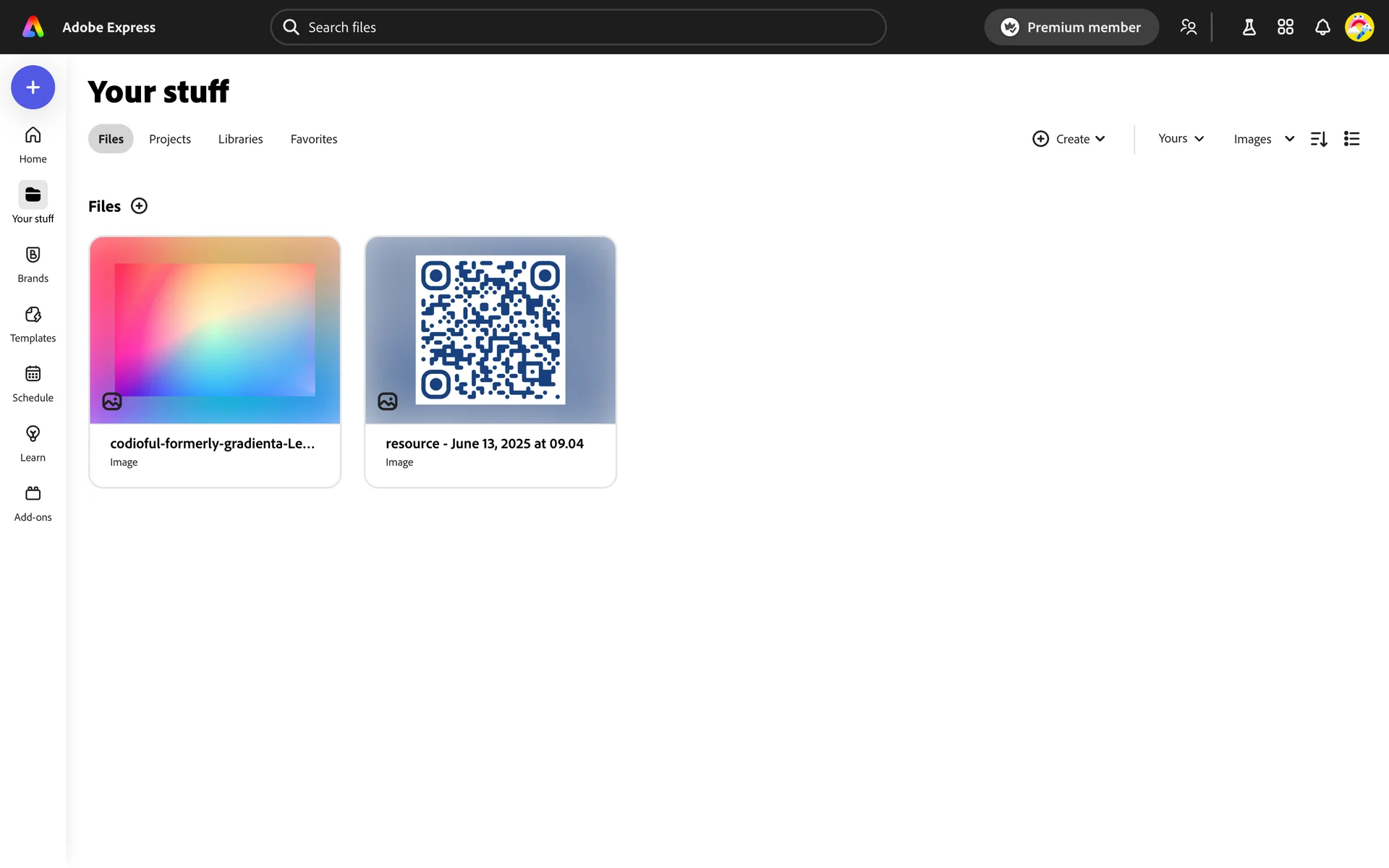Viewport: 1389px width, 868px height.
Task: Switch to the Projects tab
Action: click(170, 139)
